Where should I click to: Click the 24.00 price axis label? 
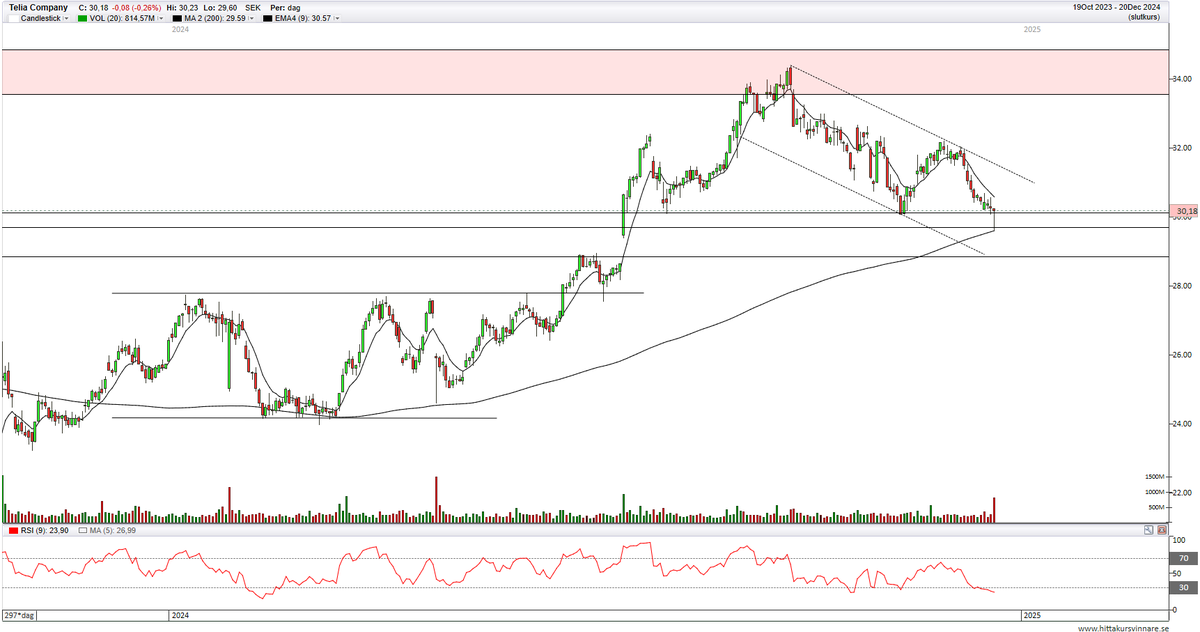coord(1180,424)
